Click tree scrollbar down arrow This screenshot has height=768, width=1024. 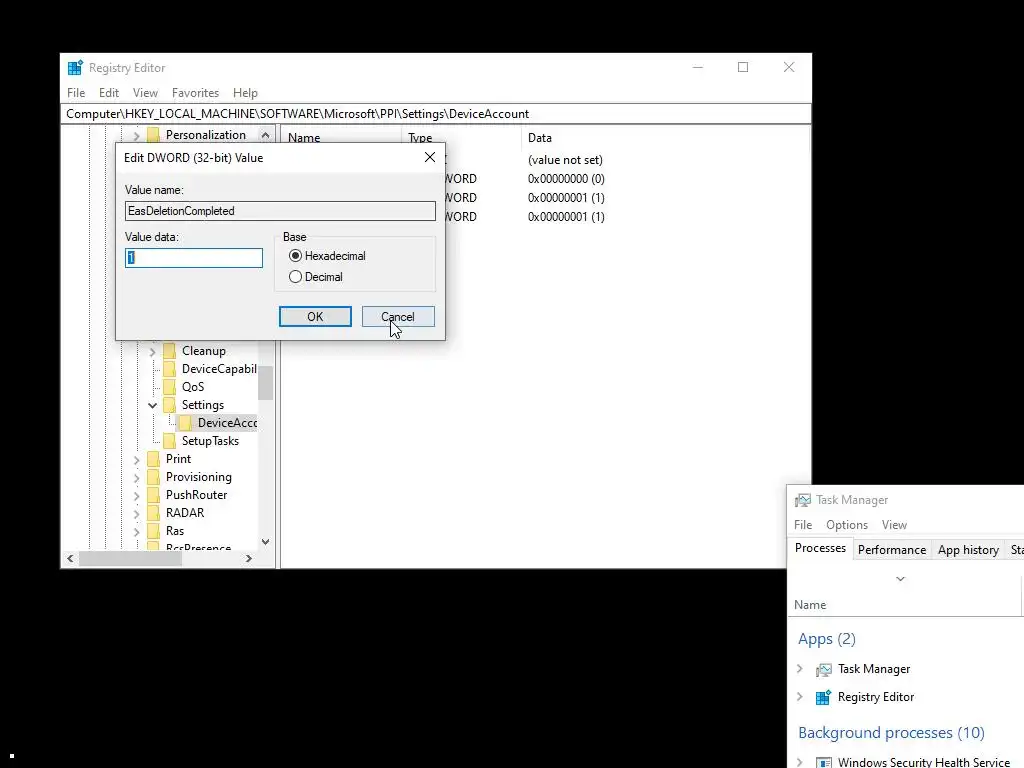click(265, 541)
